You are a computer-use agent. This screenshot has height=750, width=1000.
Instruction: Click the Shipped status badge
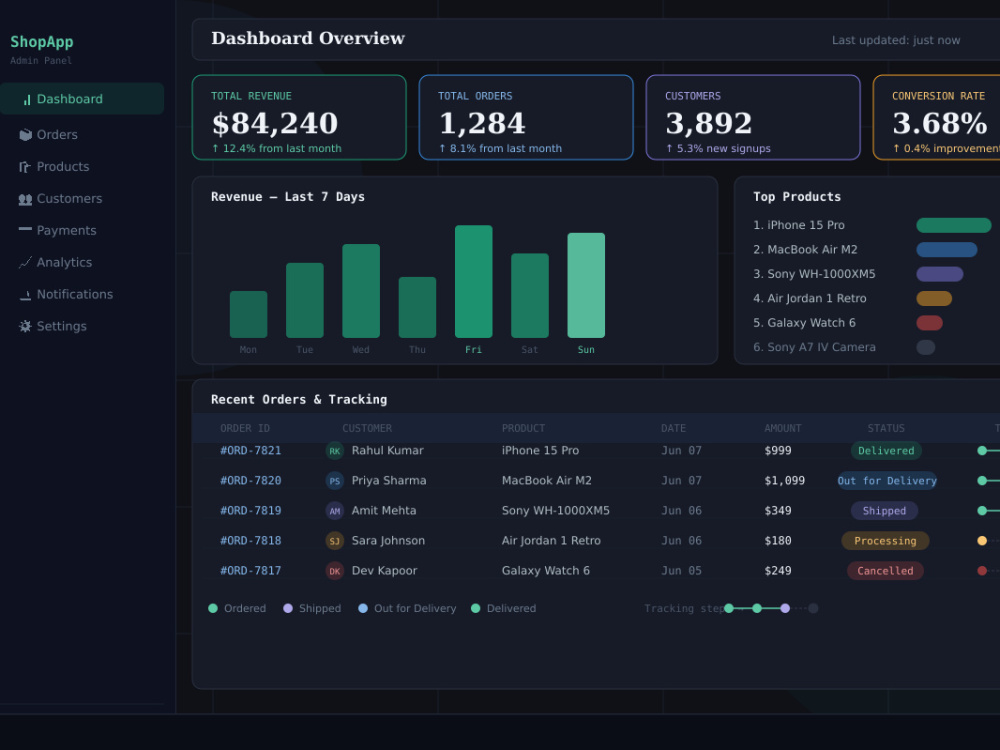click(885, 511)
